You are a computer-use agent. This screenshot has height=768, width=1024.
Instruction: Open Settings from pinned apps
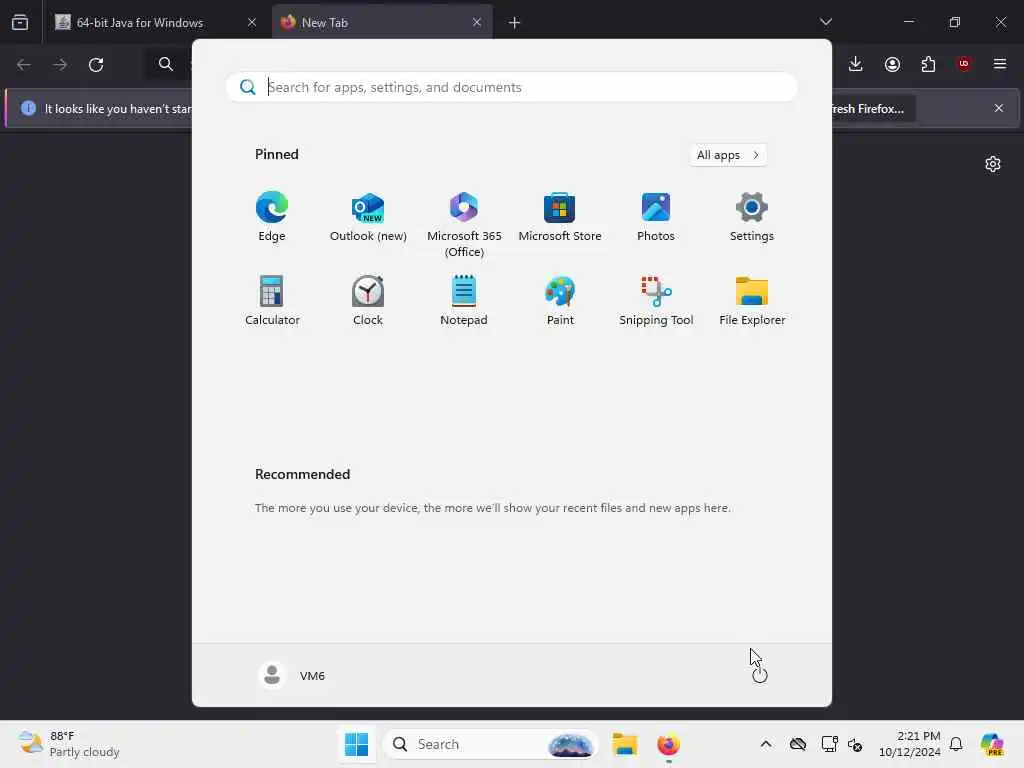click(752, 217)
